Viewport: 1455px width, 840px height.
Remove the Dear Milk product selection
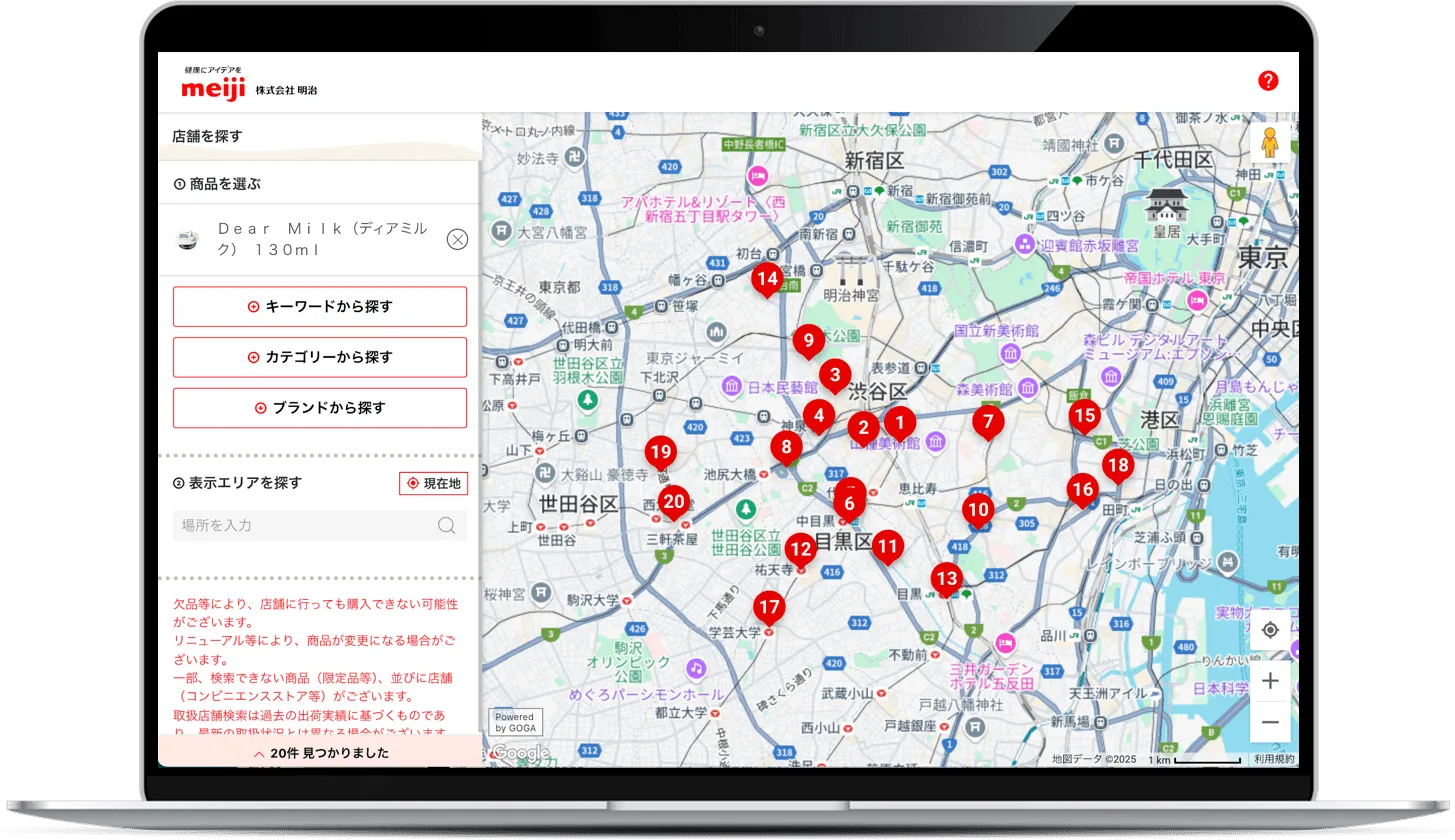coord(457,239)
